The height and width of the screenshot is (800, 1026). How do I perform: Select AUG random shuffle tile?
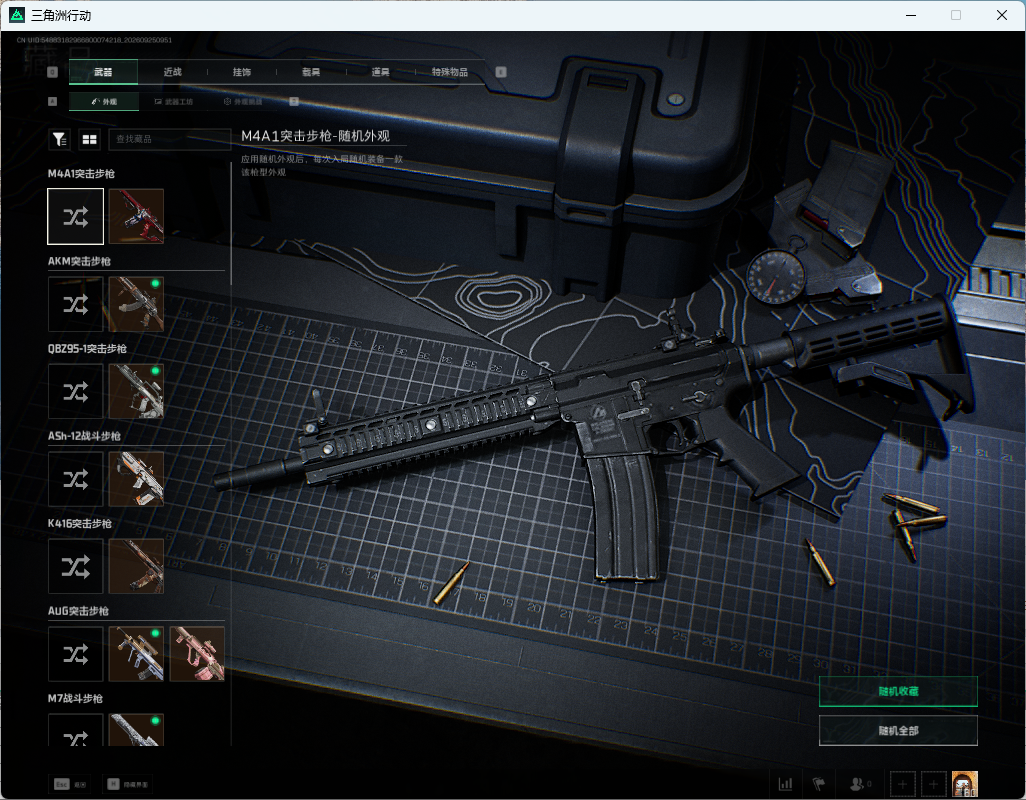tap(76, 654)
